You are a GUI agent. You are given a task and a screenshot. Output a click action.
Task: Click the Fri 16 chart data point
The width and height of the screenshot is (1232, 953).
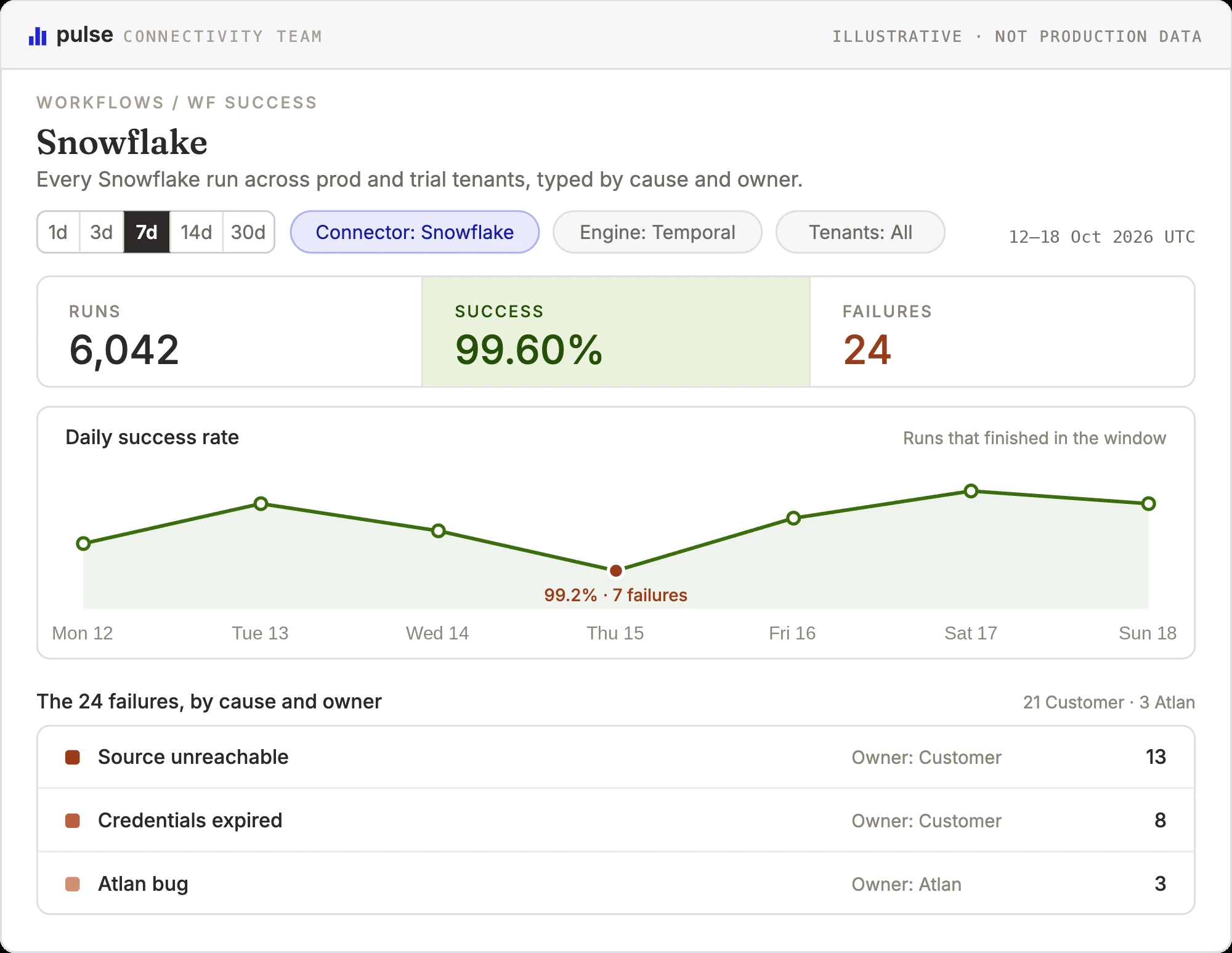tap(793, 518)
